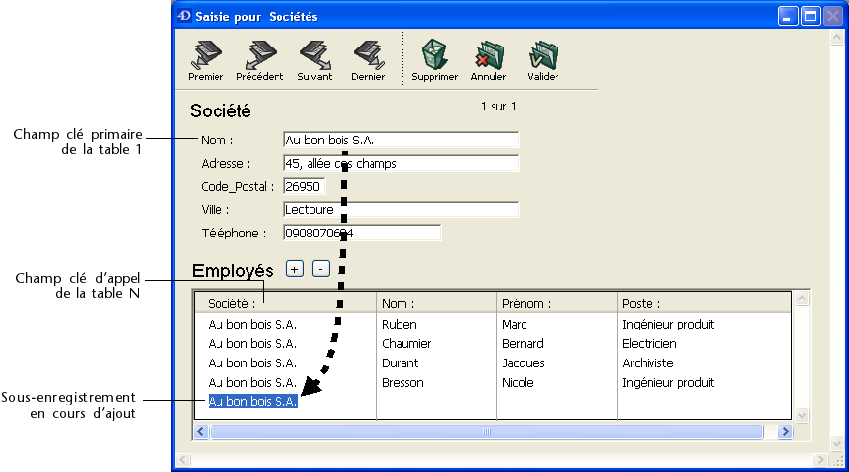Click the window's vertical scrollbar up arrow

(x=837, y=37)
